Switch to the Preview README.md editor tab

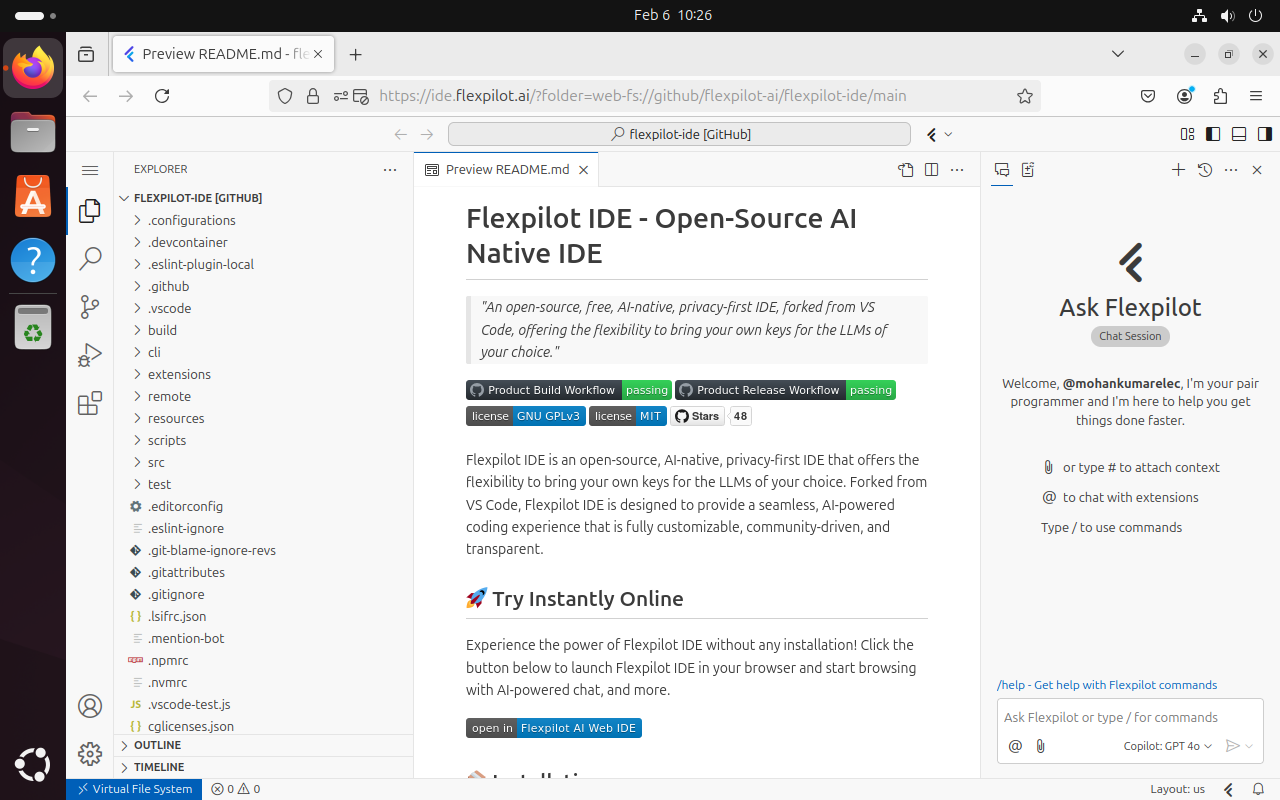[x=506, y=170]
